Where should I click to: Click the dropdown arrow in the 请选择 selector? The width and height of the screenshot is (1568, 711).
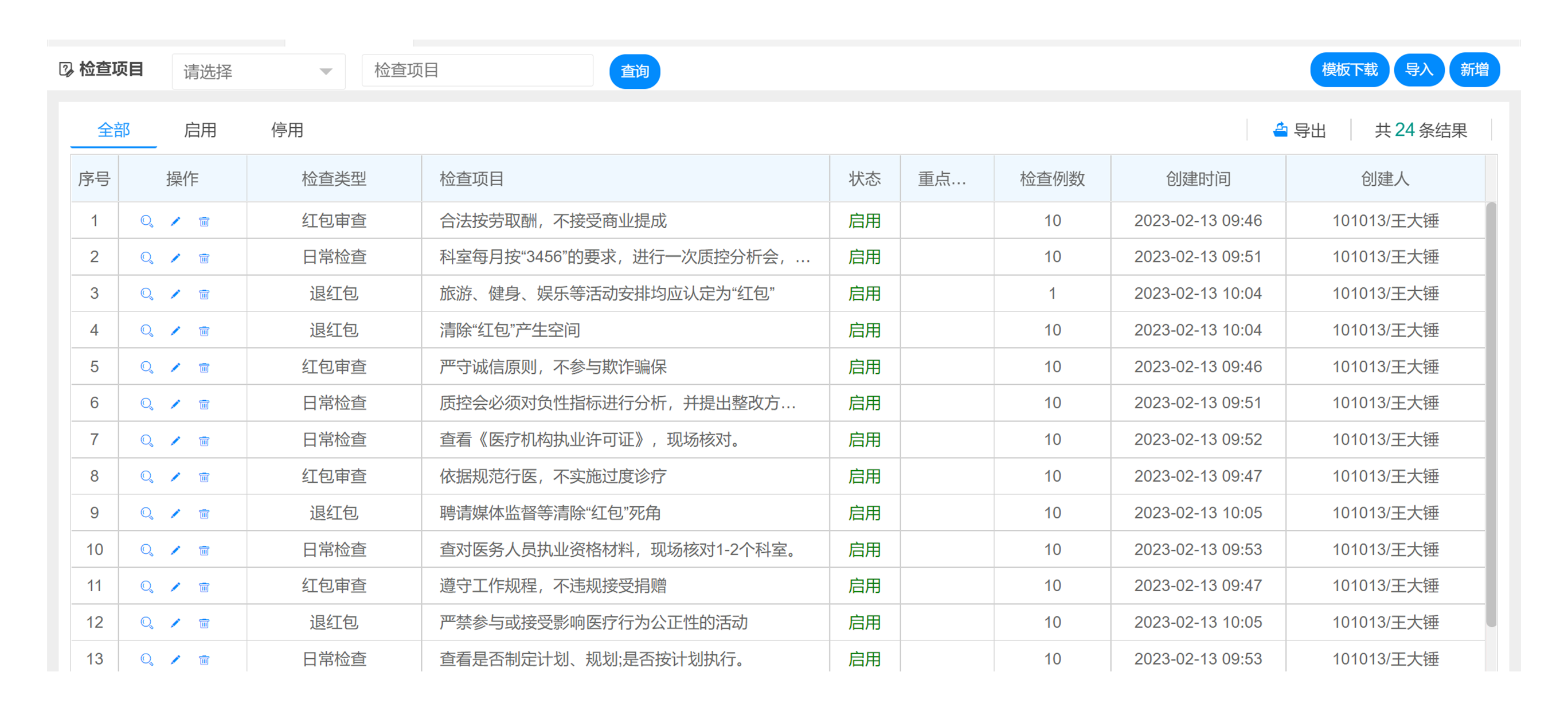[x=326, y=72]
